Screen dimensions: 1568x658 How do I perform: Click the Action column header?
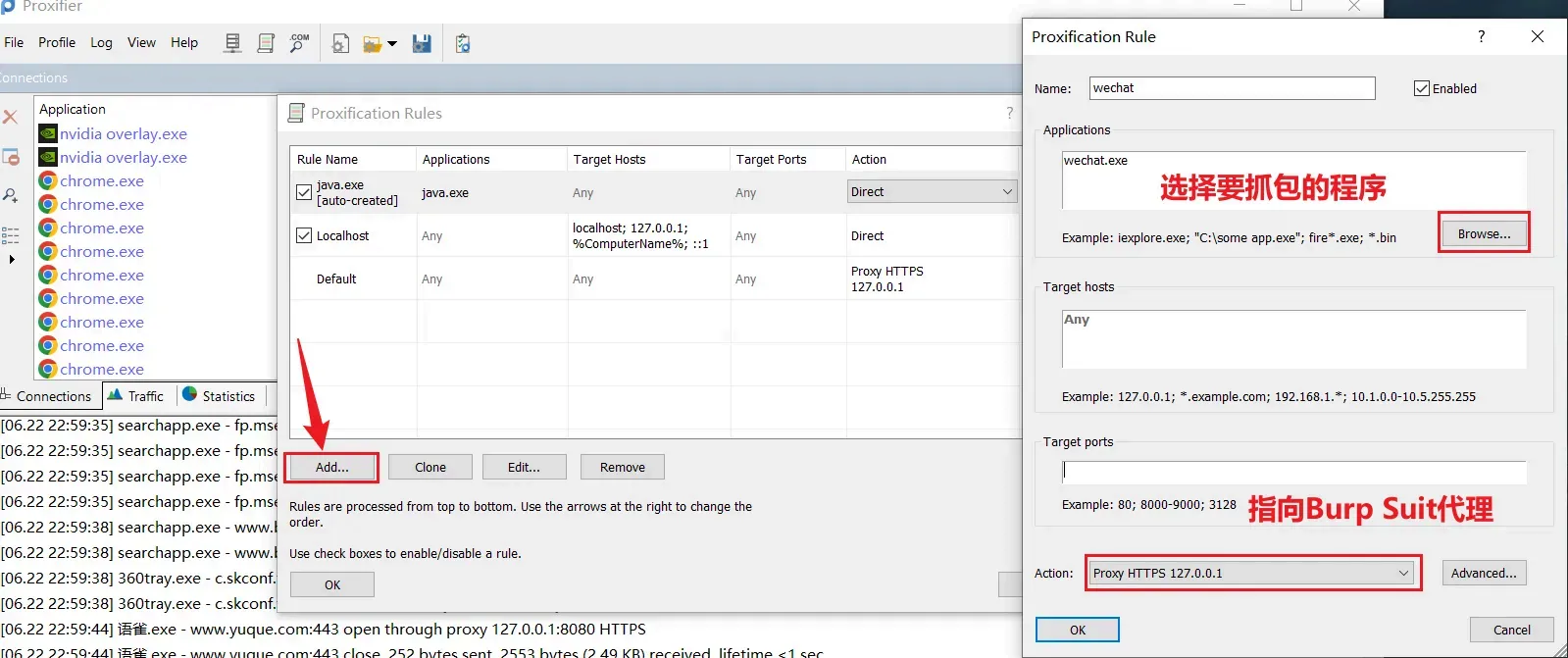point(933,159)
